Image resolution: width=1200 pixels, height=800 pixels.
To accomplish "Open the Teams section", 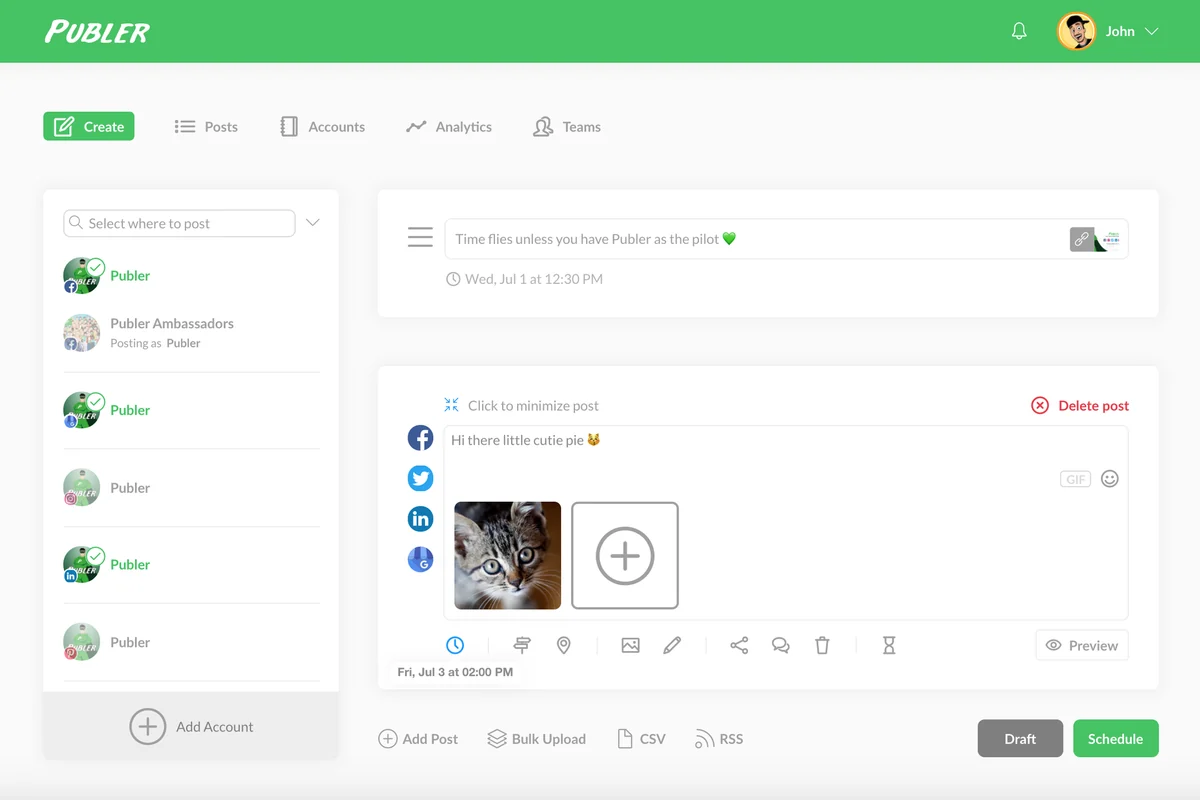I will point(566,126).
